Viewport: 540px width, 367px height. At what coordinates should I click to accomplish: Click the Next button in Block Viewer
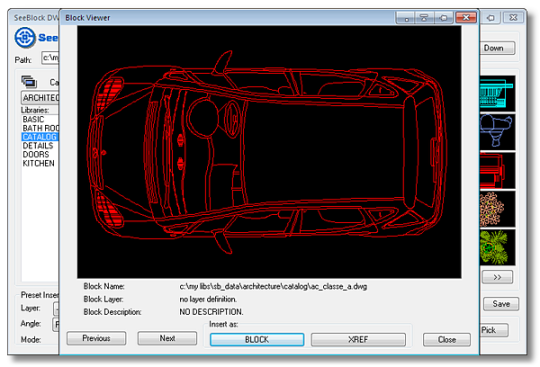167,338
